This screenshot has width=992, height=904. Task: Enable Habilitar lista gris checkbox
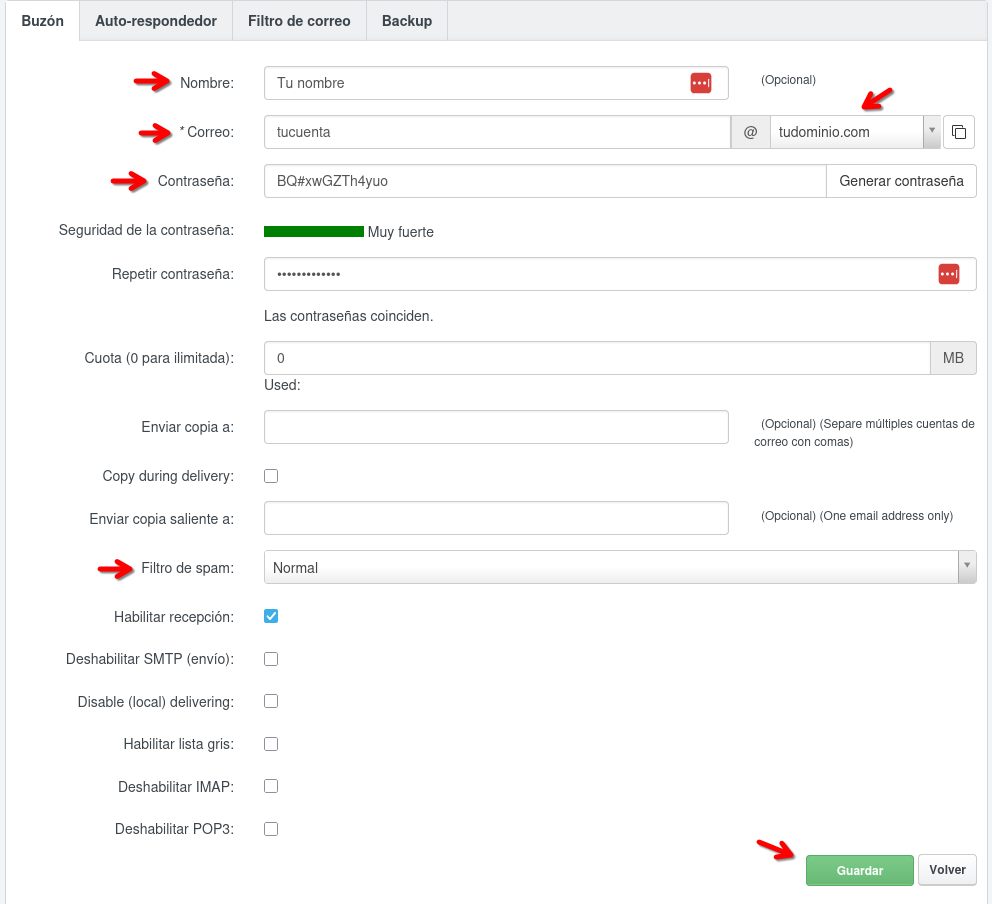(x=271, y=744)
